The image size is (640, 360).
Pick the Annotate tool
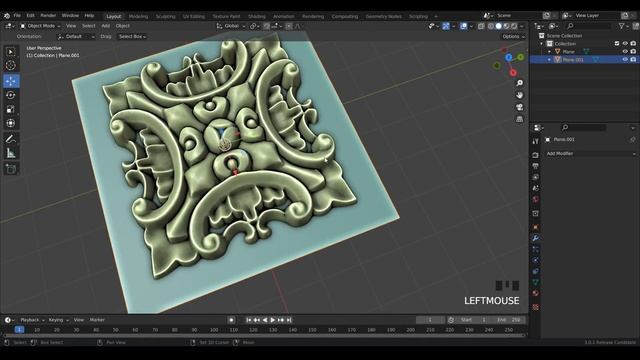click(11, 139)
